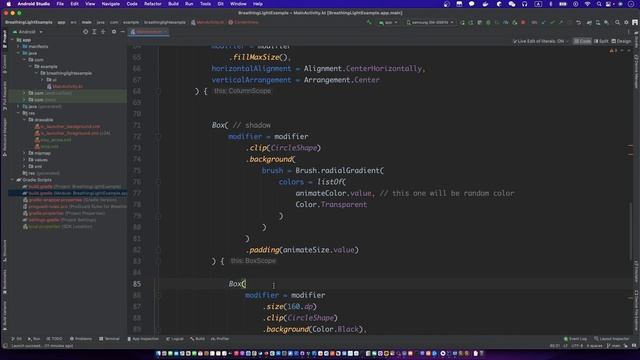The width and height of the screenshot is (640, 360).
Task: Click the macOS Spotlight search icon
Action: tap(599, 4)
